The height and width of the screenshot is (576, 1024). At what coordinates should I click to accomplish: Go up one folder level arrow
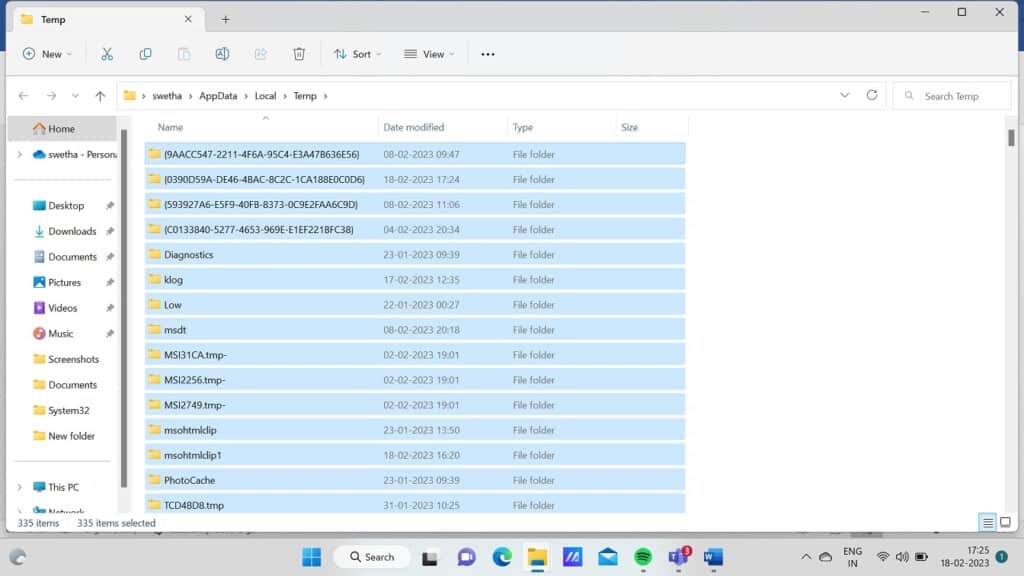pyautogui.click(x=100, y=96)
